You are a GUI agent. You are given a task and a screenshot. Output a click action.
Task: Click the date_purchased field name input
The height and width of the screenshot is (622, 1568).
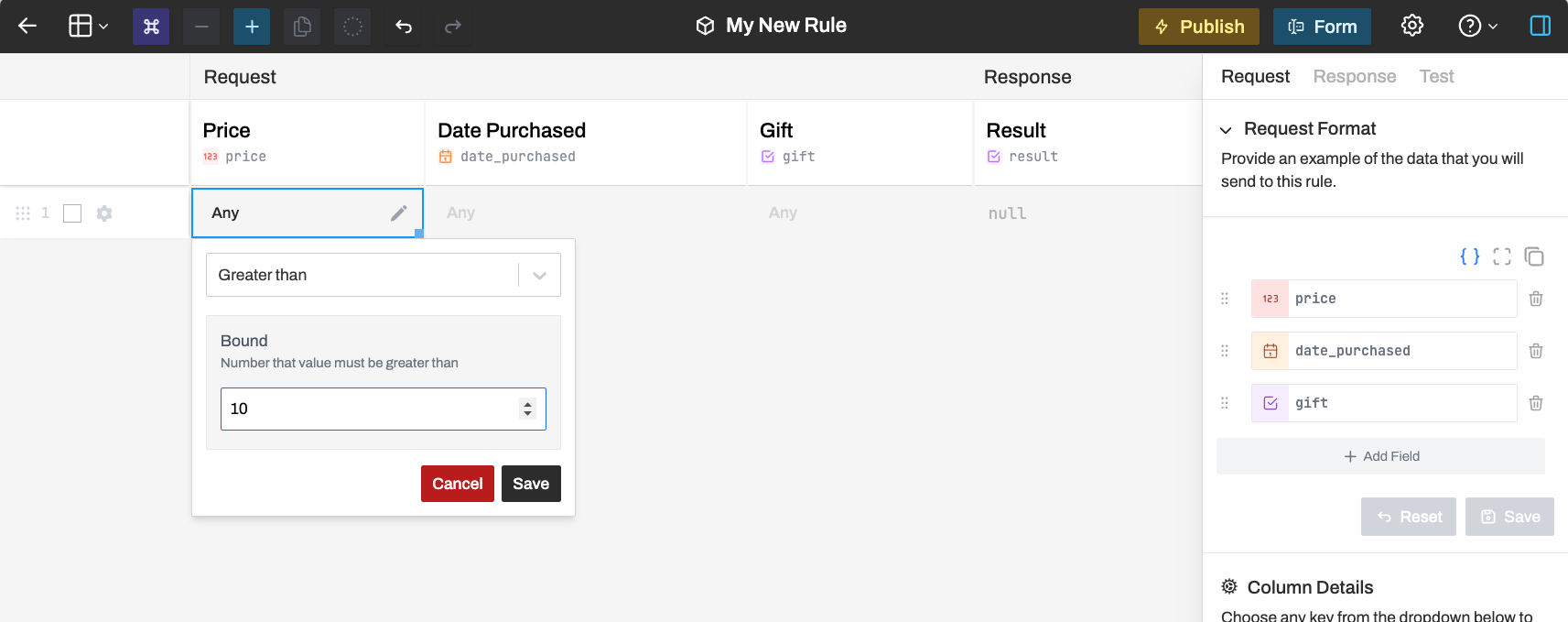(1402, 351)
